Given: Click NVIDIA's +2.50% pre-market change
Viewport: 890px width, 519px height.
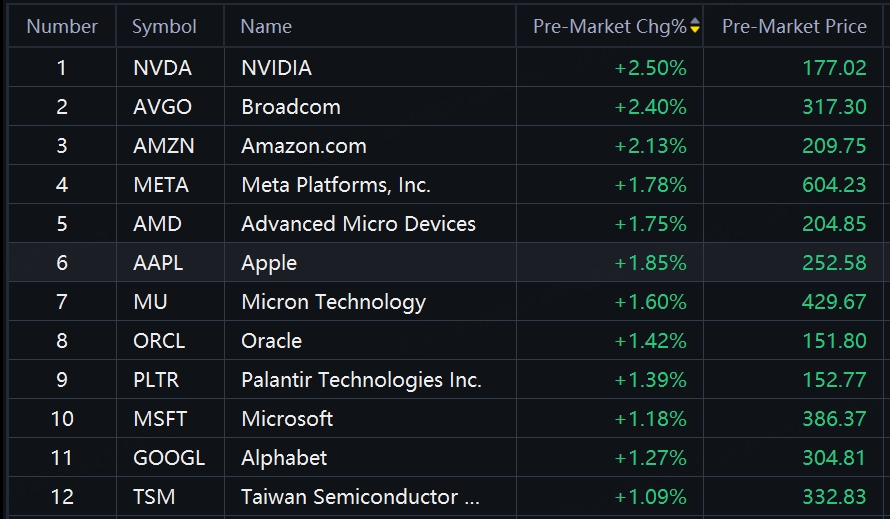Looking at the screenshot, I should [x=651, y=68].
